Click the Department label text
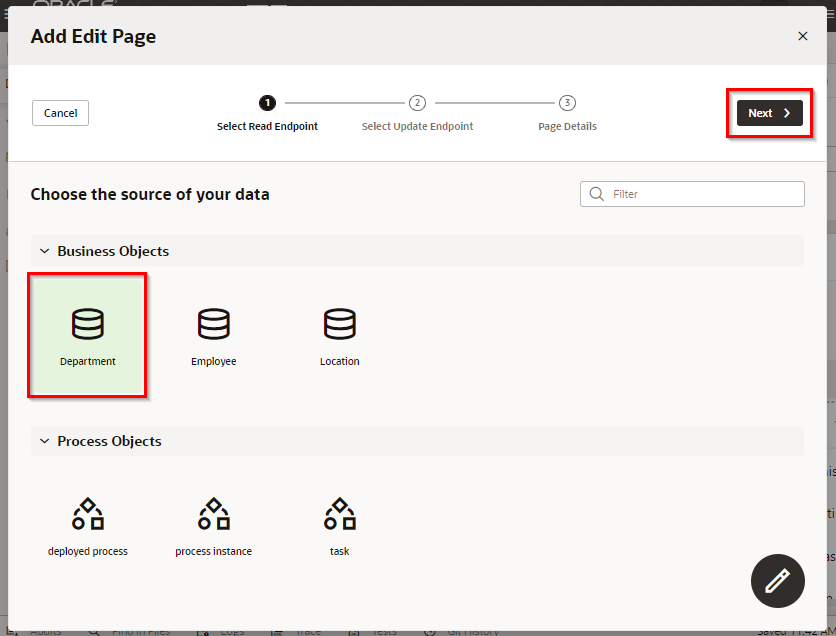This screenshot has height=636, width=836. coord(88,362)
